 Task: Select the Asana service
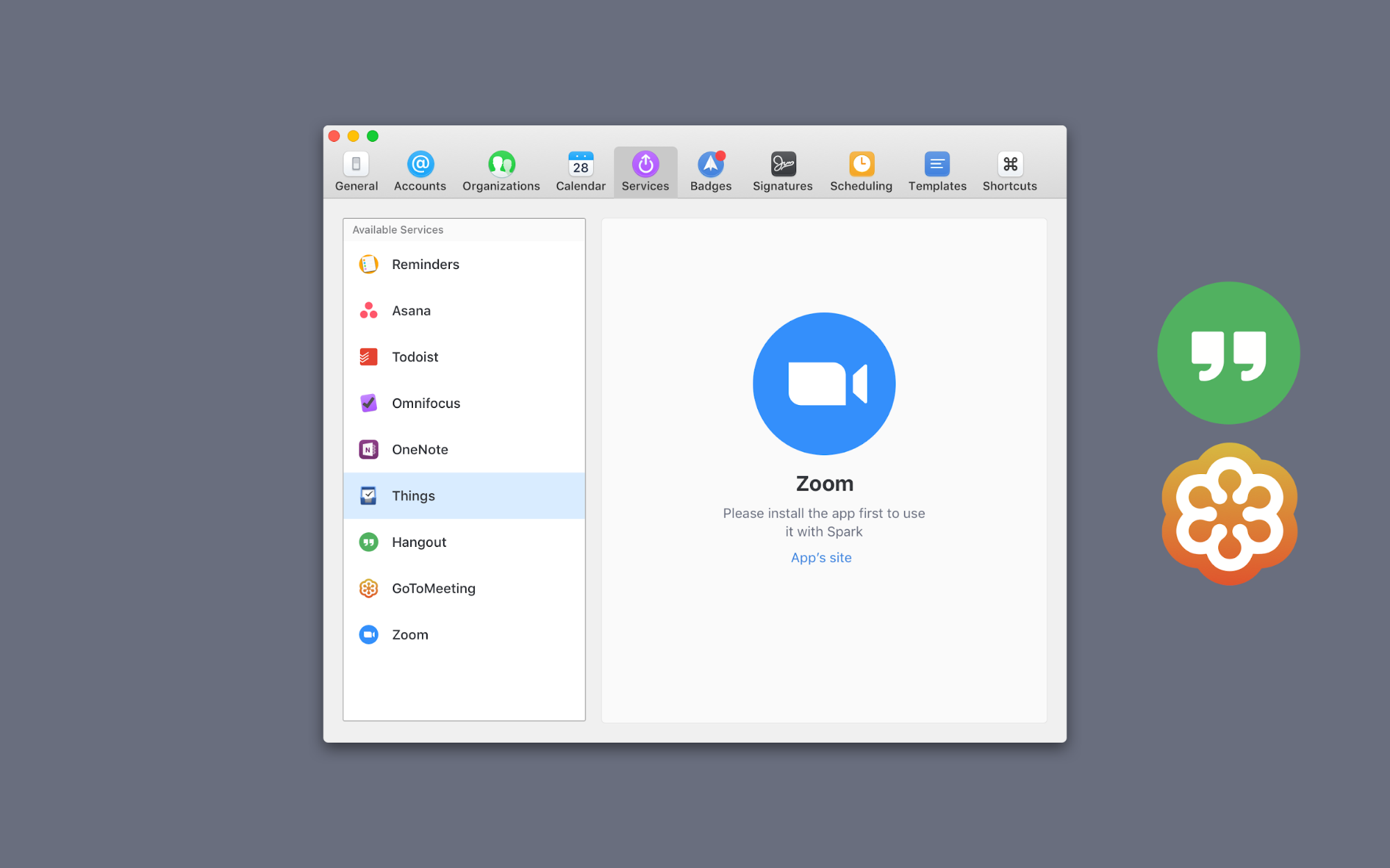411,311
